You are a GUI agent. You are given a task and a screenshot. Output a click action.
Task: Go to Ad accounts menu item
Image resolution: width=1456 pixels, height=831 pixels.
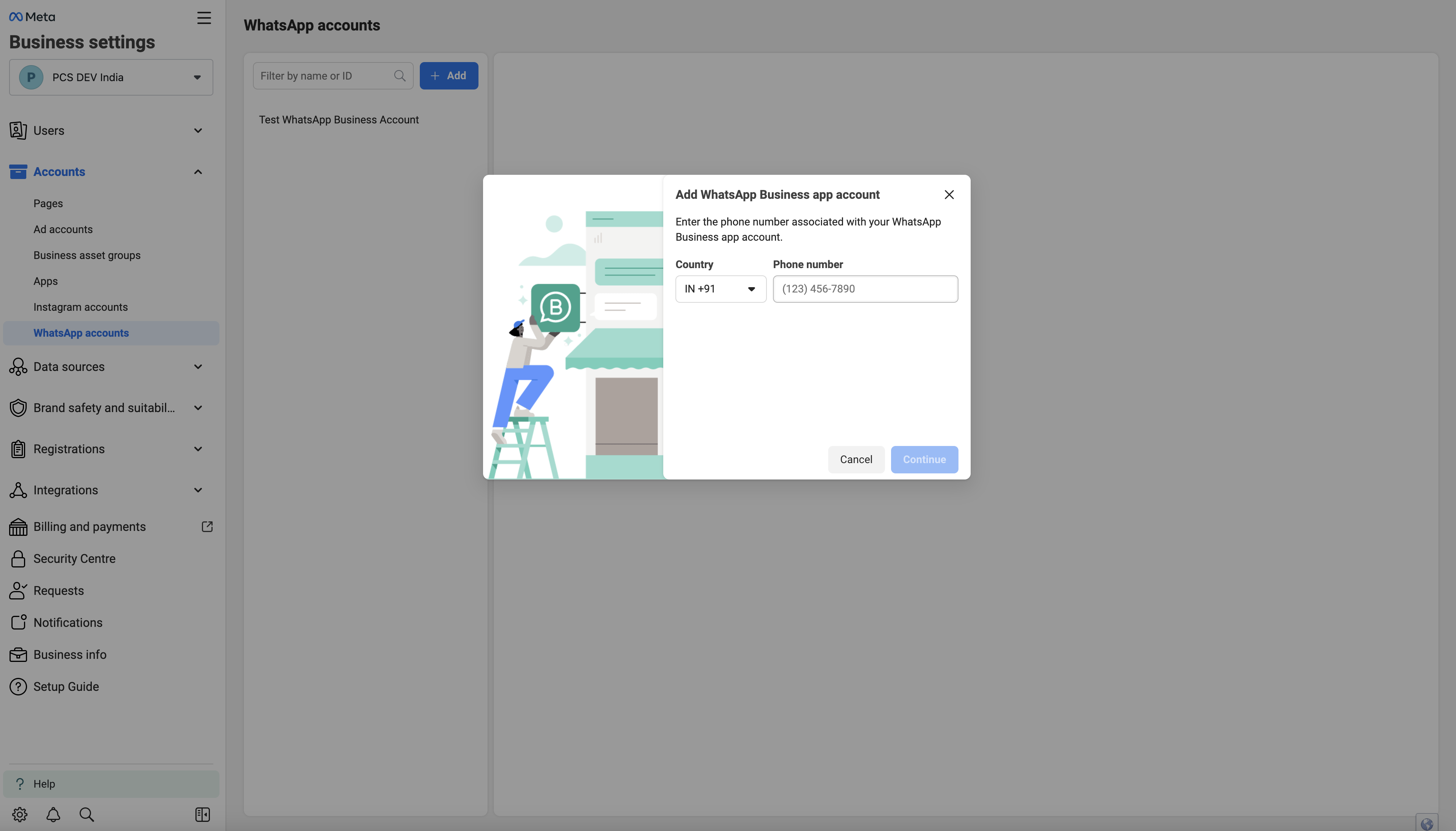(x=63, y=229)
